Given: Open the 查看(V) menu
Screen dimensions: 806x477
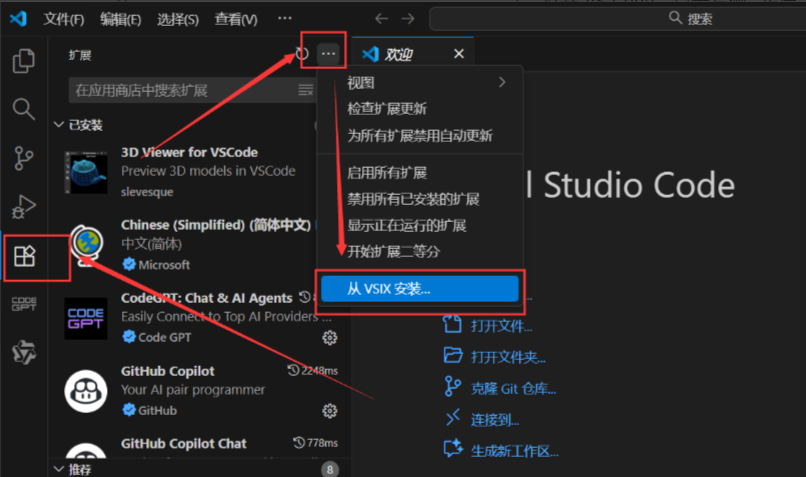Looking at the screenshot, I should [x=236, y=20].
